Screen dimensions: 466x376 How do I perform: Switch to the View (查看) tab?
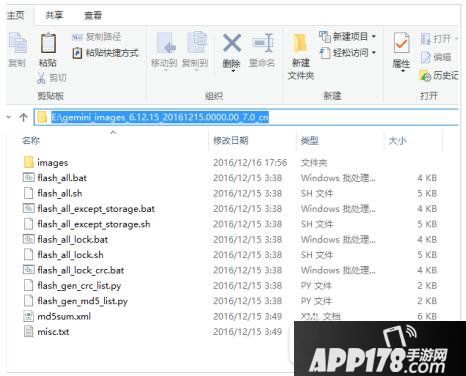tap(93, 15)
